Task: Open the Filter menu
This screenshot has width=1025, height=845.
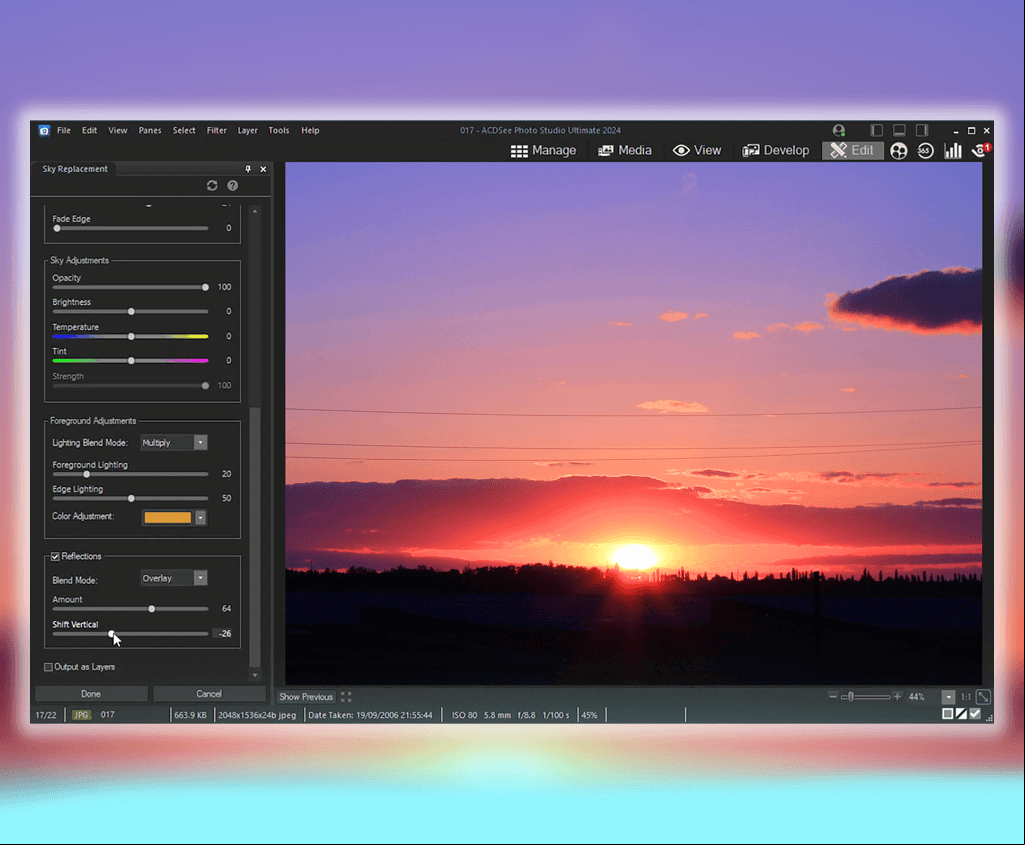Action: click(216, 130)
